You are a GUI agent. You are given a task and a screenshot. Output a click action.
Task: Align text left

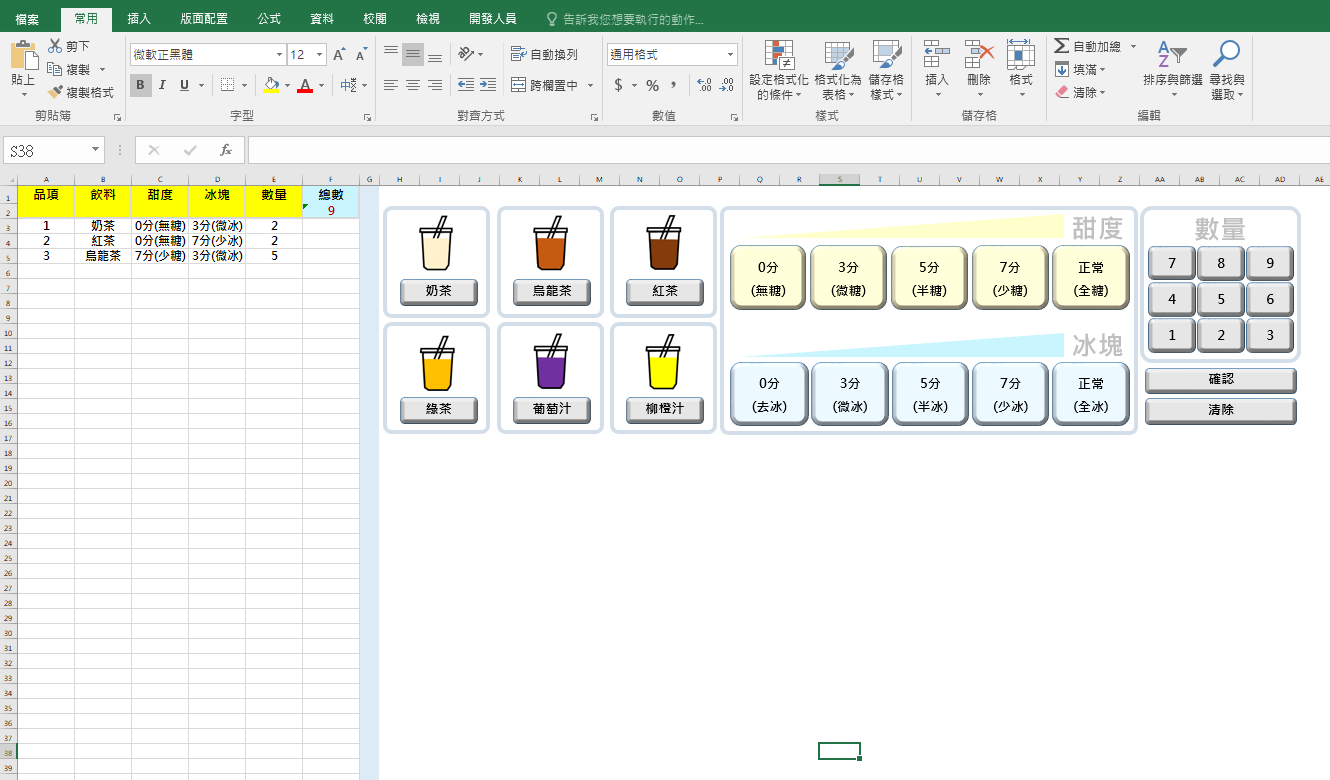tap(390, 85)
